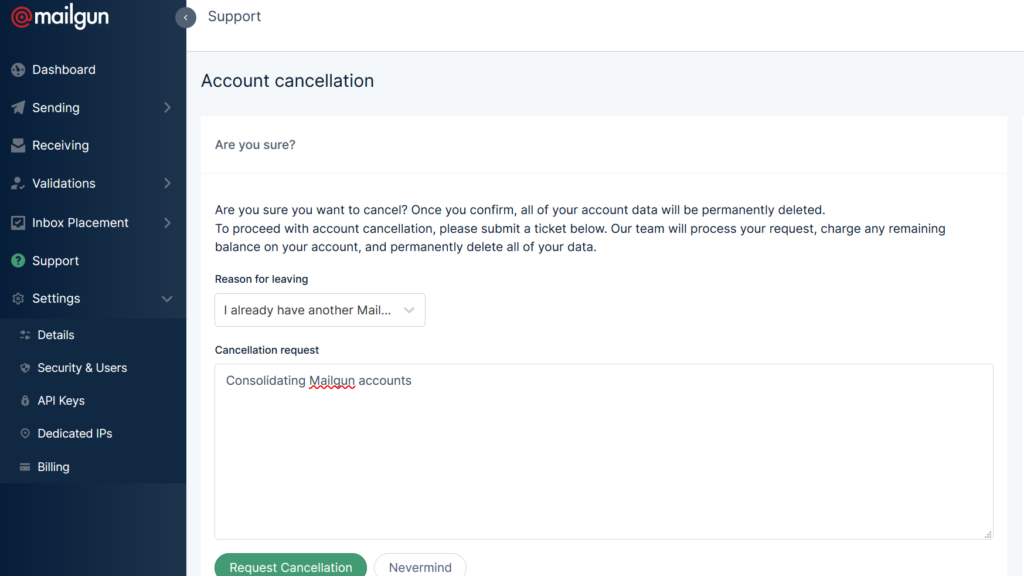Click the Sending paper plane icon
Image resolution: width=1024 pixels, height=576 pixels.
point(18,108)
